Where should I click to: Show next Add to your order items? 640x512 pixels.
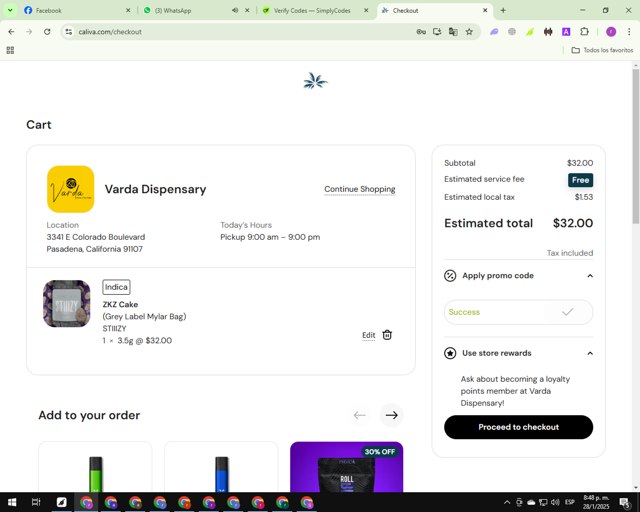pyautogui.click(x=391, y=415)
